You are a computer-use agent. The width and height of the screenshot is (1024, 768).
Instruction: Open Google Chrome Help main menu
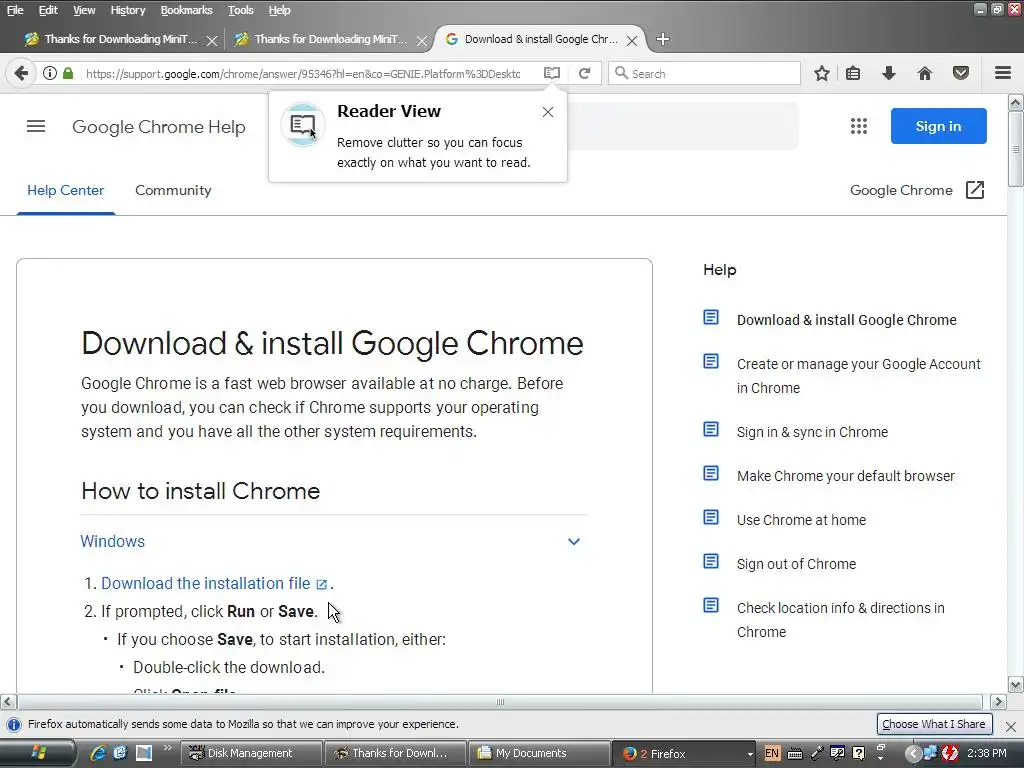click(36, 126)
